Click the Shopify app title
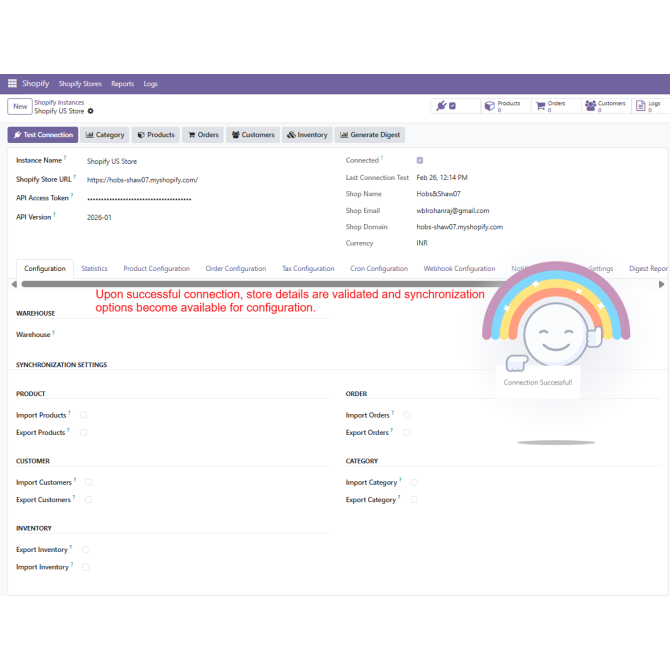The height and width of the screenshot is (670, 670). (x=35, y=83)
